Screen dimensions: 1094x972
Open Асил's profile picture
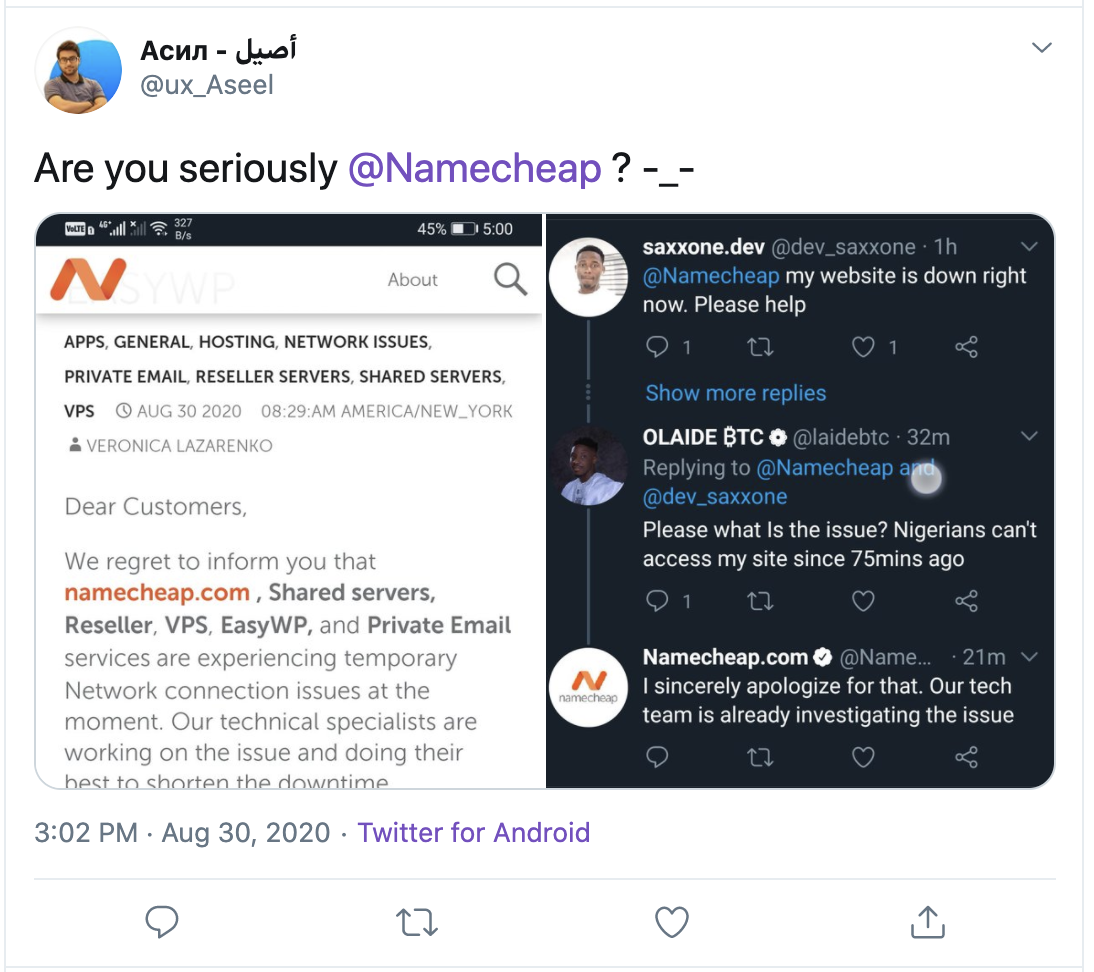pos(78,70)
